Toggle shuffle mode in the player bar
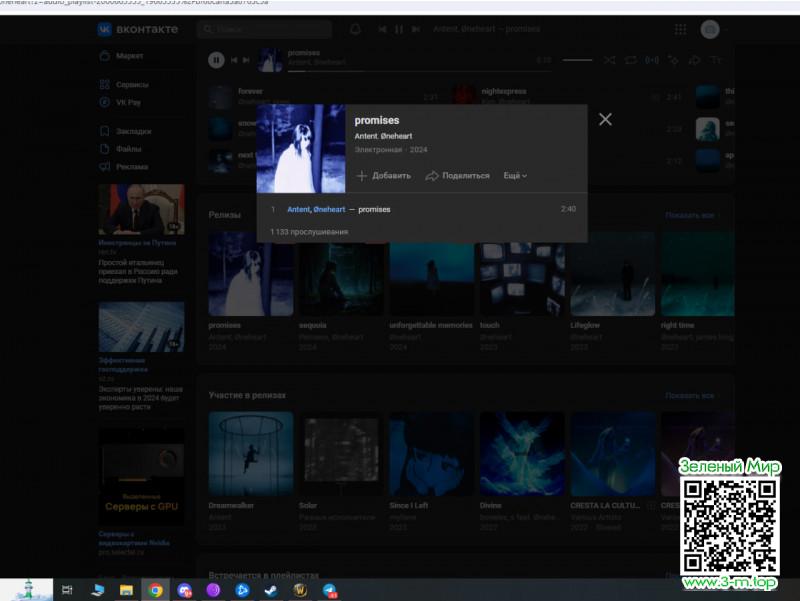The width and height of the screenshot is (800, 601). (x=609, y=60)
